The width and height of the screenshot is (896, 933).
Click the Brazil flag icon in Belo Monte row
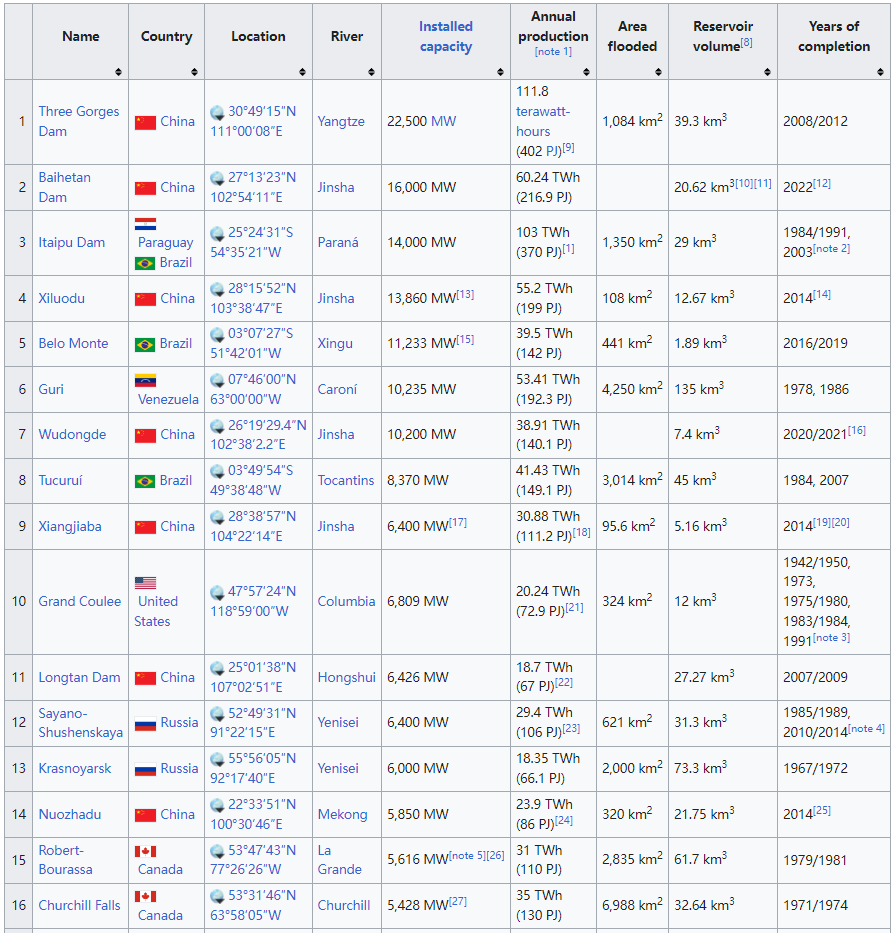(x=145, y=345)
